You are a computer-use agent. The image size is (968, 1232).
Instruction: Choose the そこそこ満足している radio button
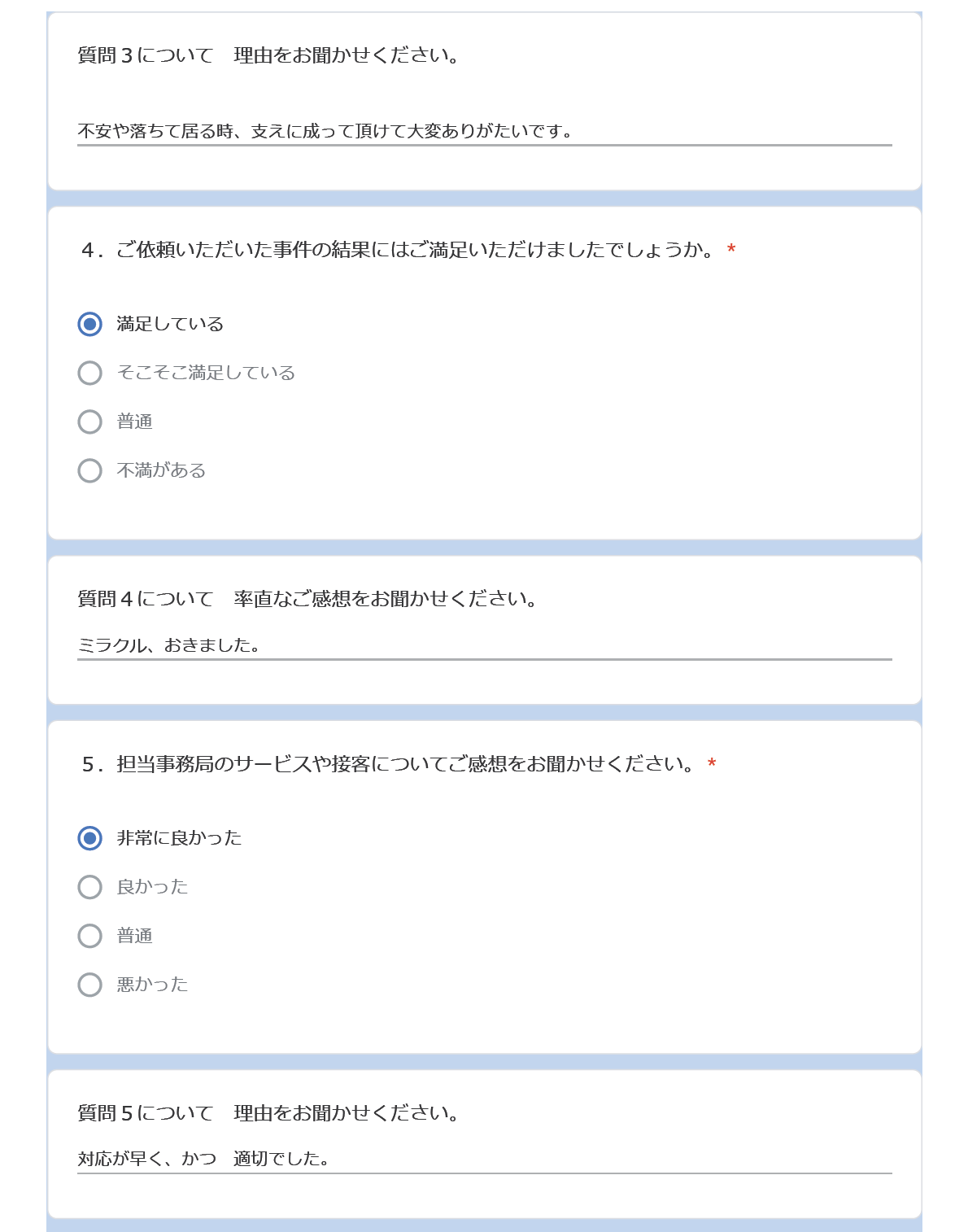89,373
